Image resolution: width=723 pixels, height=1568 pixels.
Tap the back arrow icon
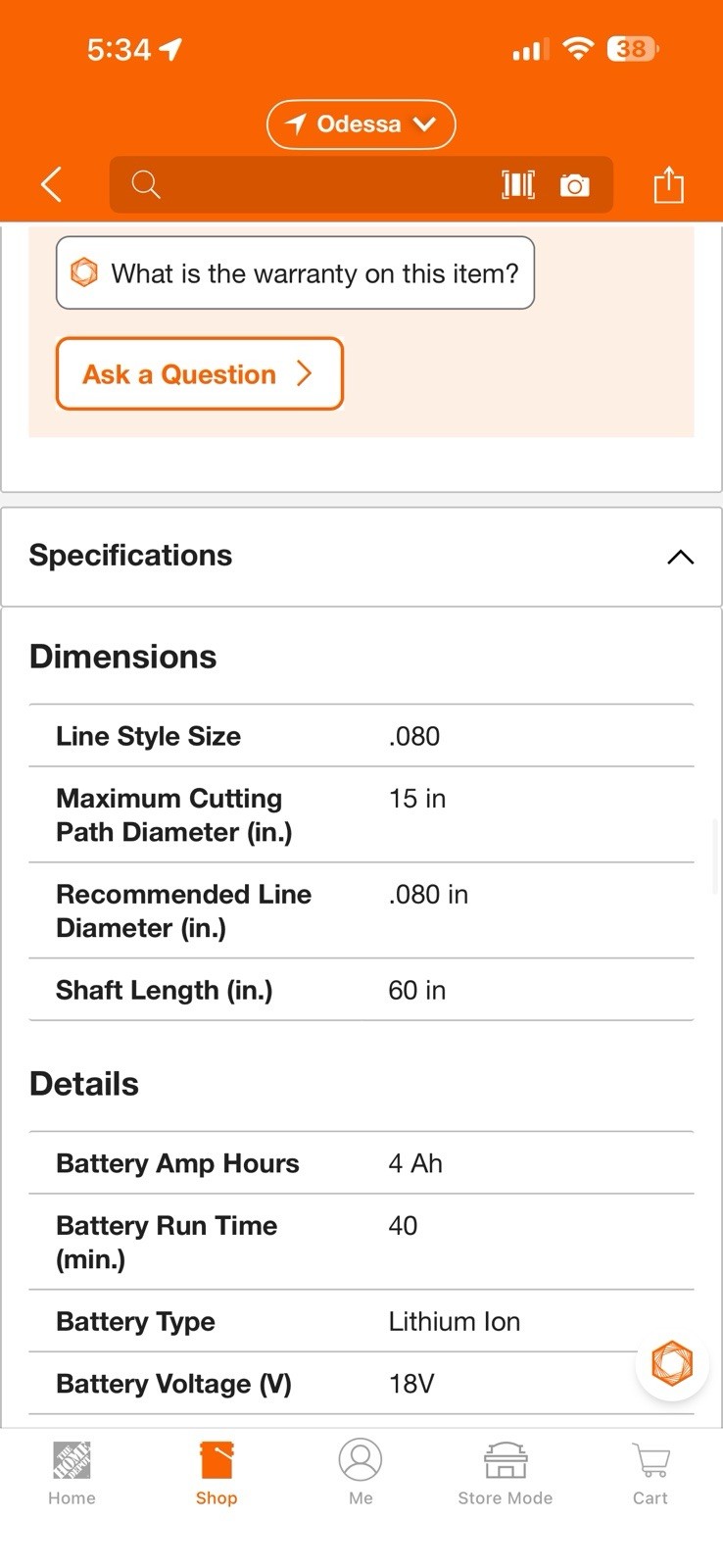(x=52, y=184)
